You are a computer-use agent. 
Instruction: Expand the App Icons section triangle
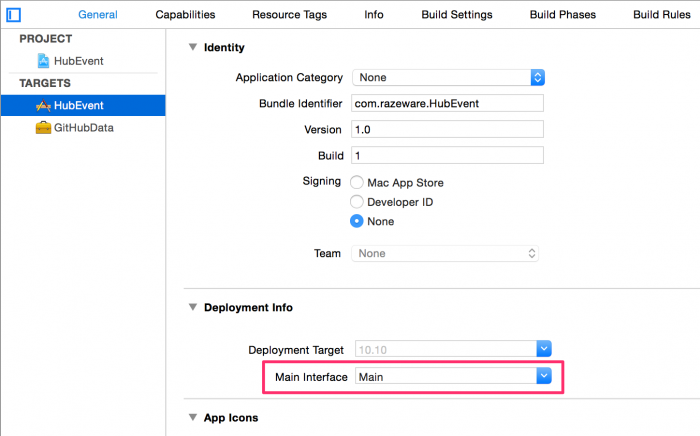pyautogui.click(x=193, y=418)
